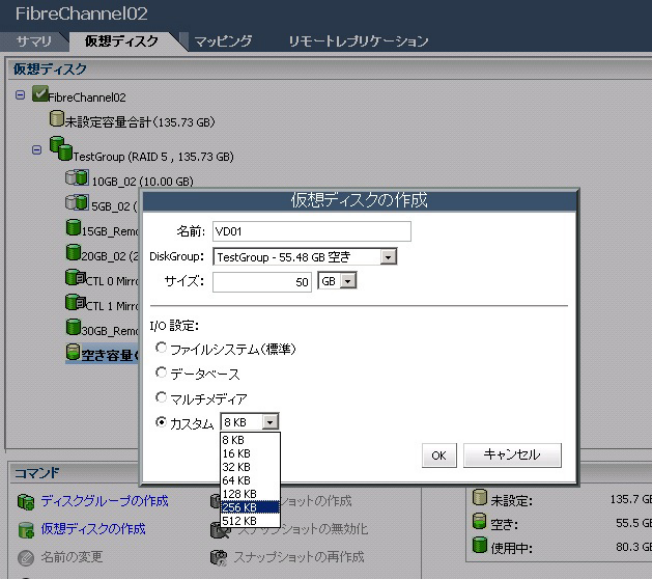Open the ディスクグループの作成 link
Viewport: 652px width, 579px height.
104,501
